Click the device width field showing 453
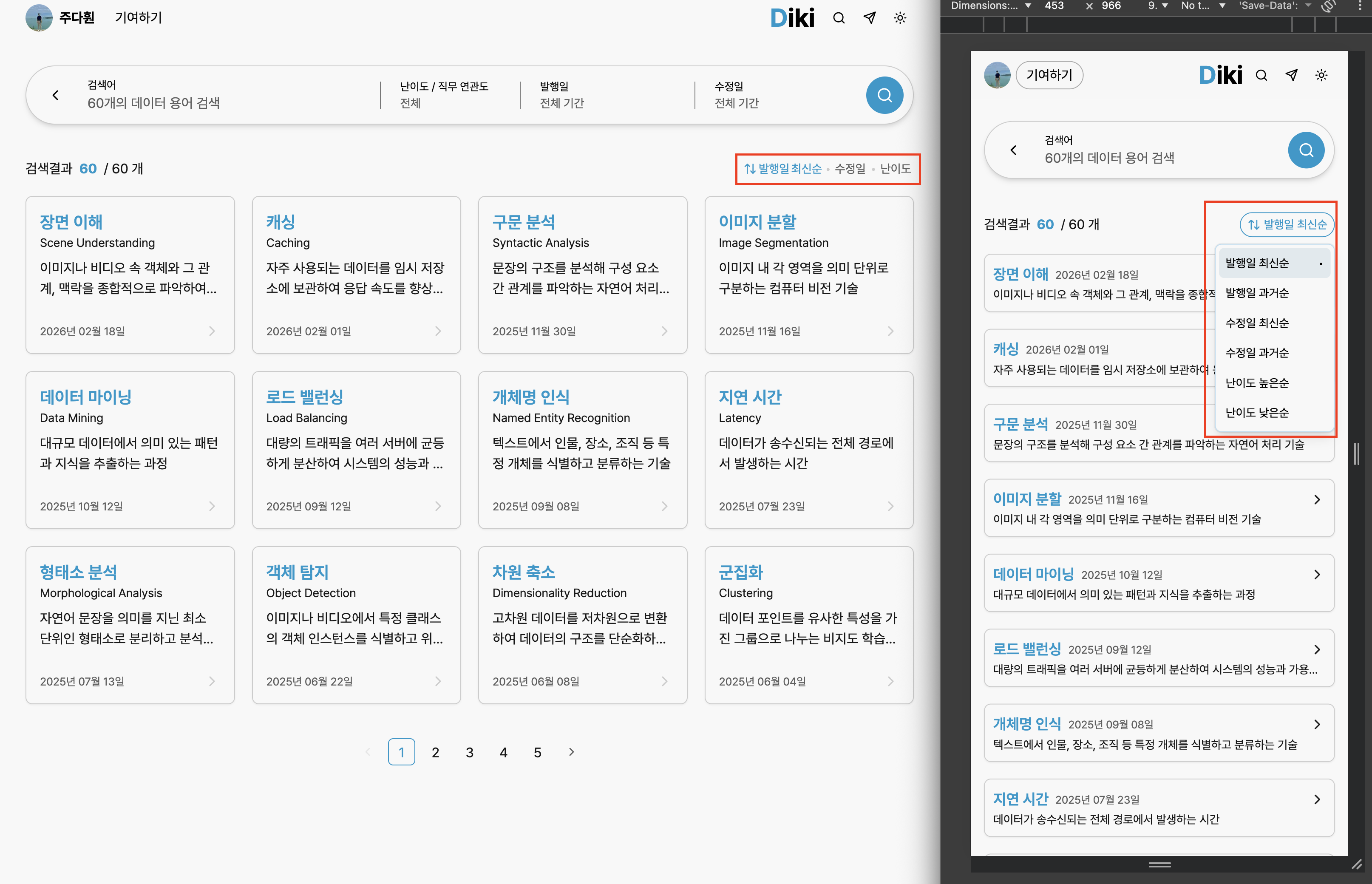 (x=1055, y=6)
